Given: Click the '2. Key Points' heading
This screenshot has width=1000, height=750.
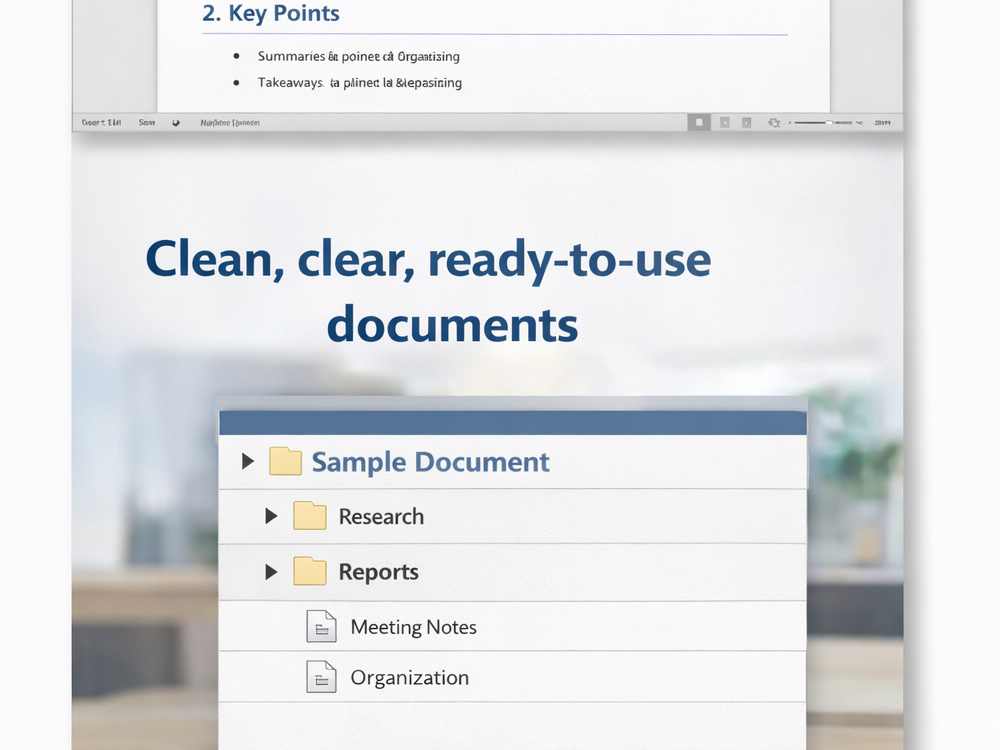Looking at the screenshot, I should pyautogui.click(x=270, y=13).
